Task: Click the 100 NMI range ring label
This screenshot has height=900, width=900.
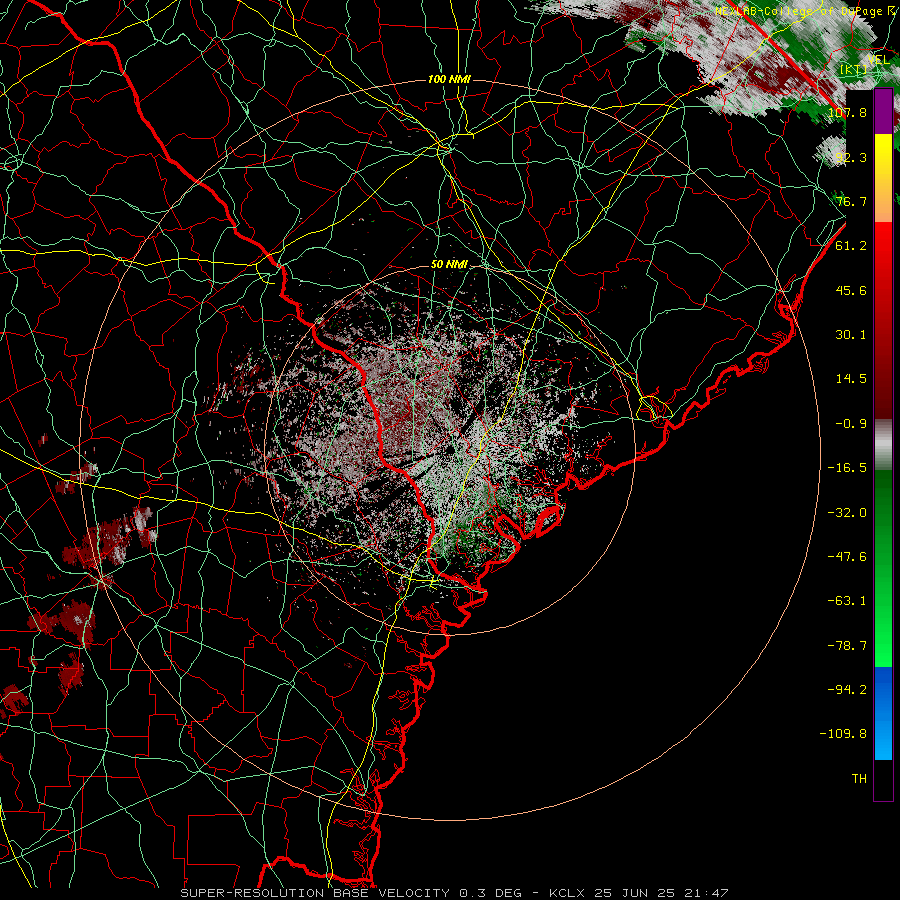Action: (x=449, y=79)
